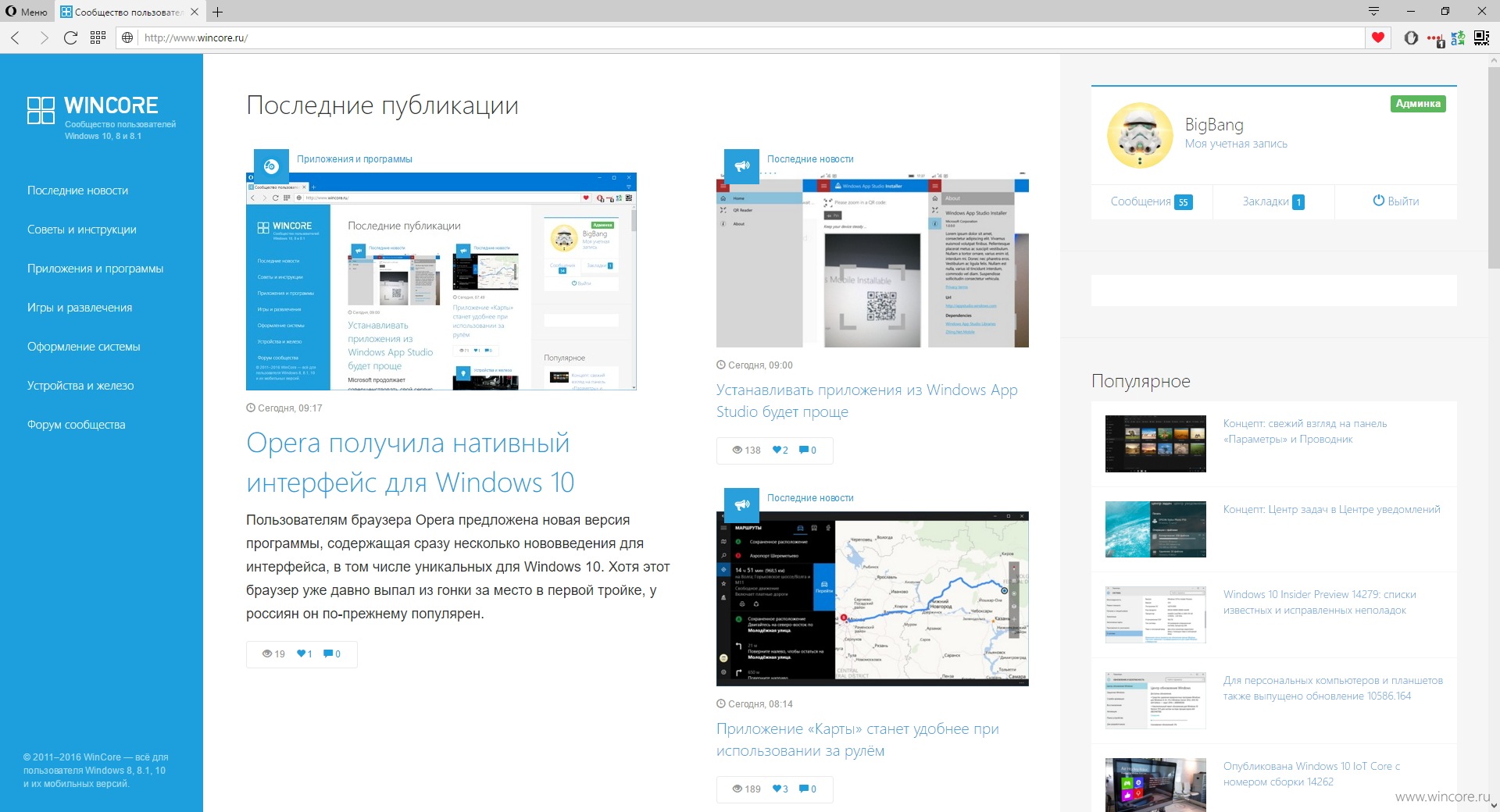Open Последние новости in sidebar

click(77, 191)
